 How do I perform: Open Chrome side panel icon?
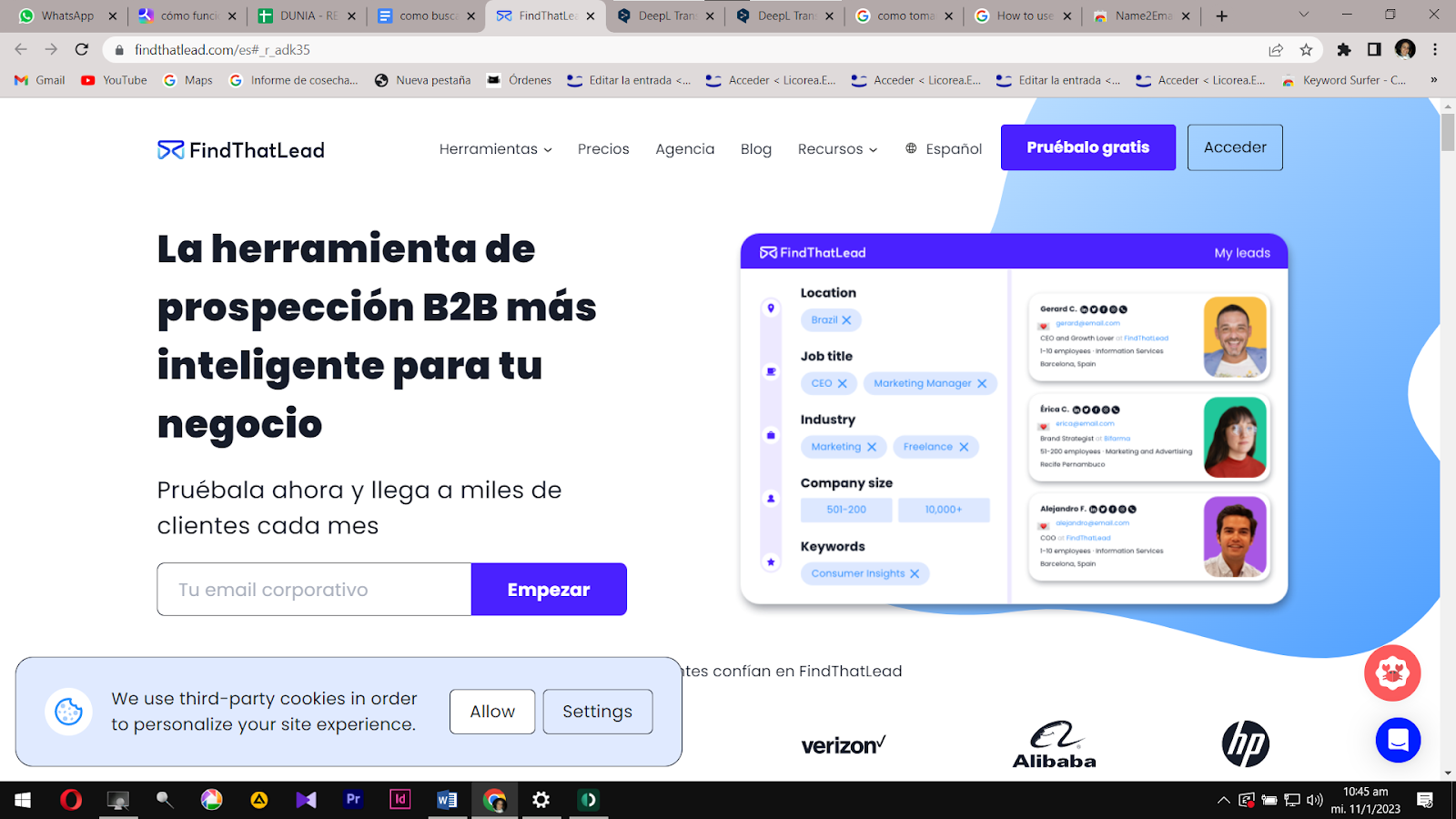click(1374, 50)
